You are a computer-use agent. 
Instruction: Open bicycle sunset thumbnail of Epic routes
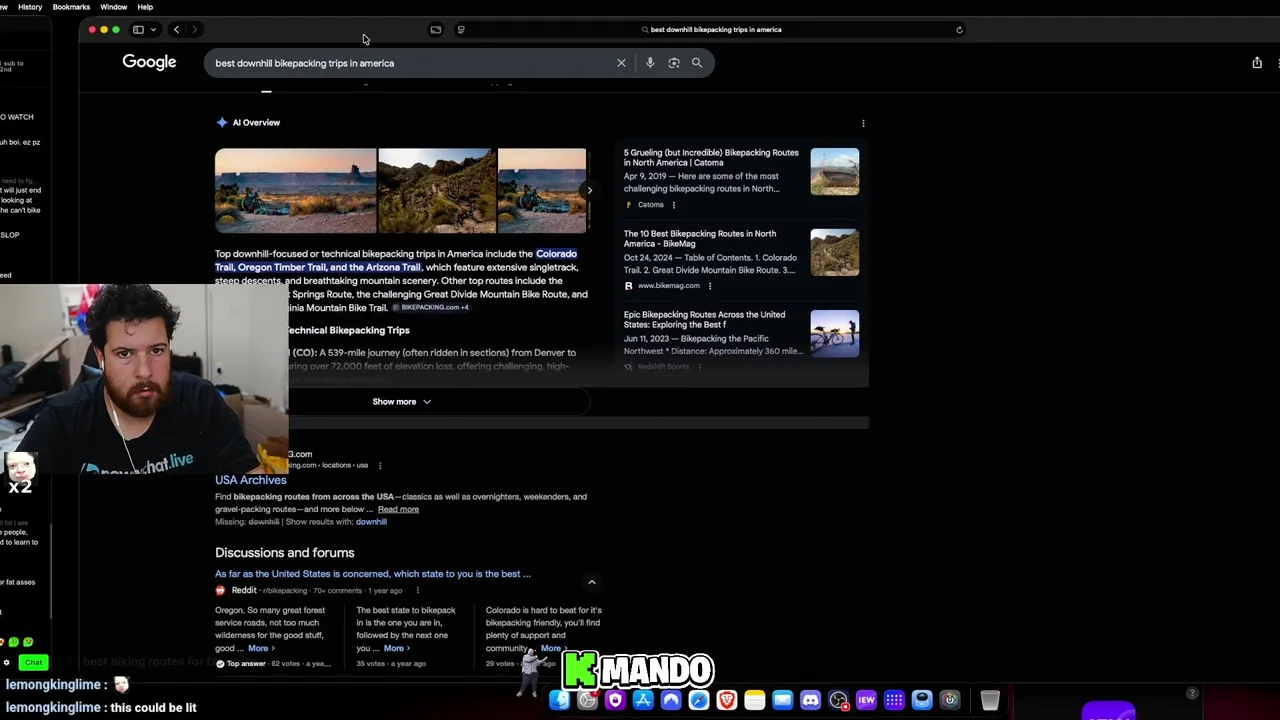(x=834, y=334)
